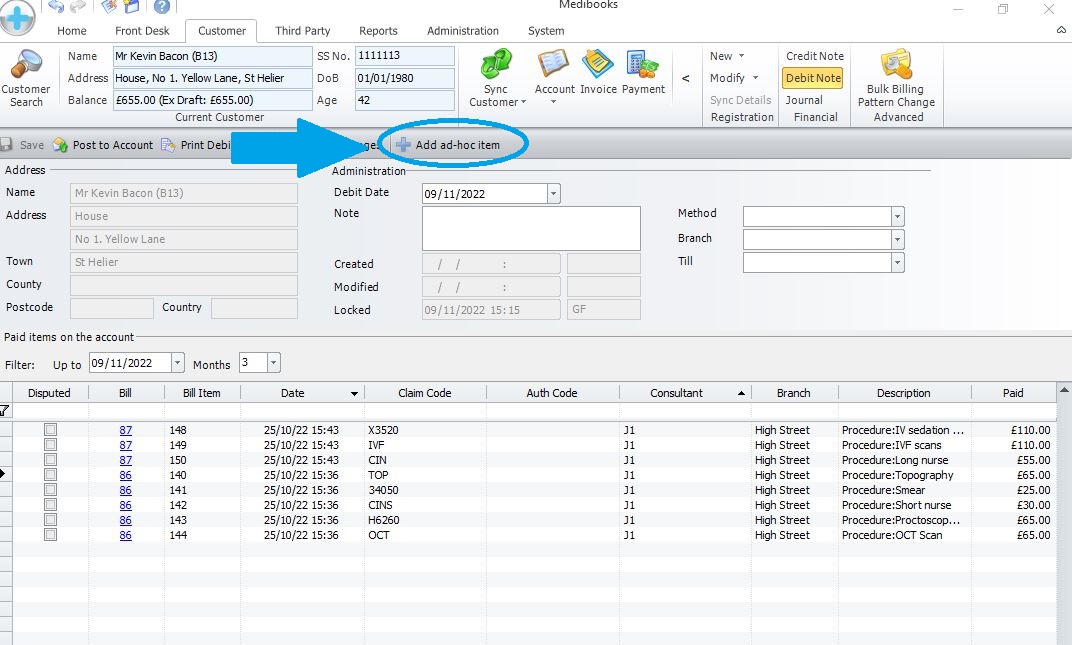This screenshot has height=645, width=1072.
Task: Toggle Disputed checkbox for OCT Scan row
Action: [x=50, y=535]
